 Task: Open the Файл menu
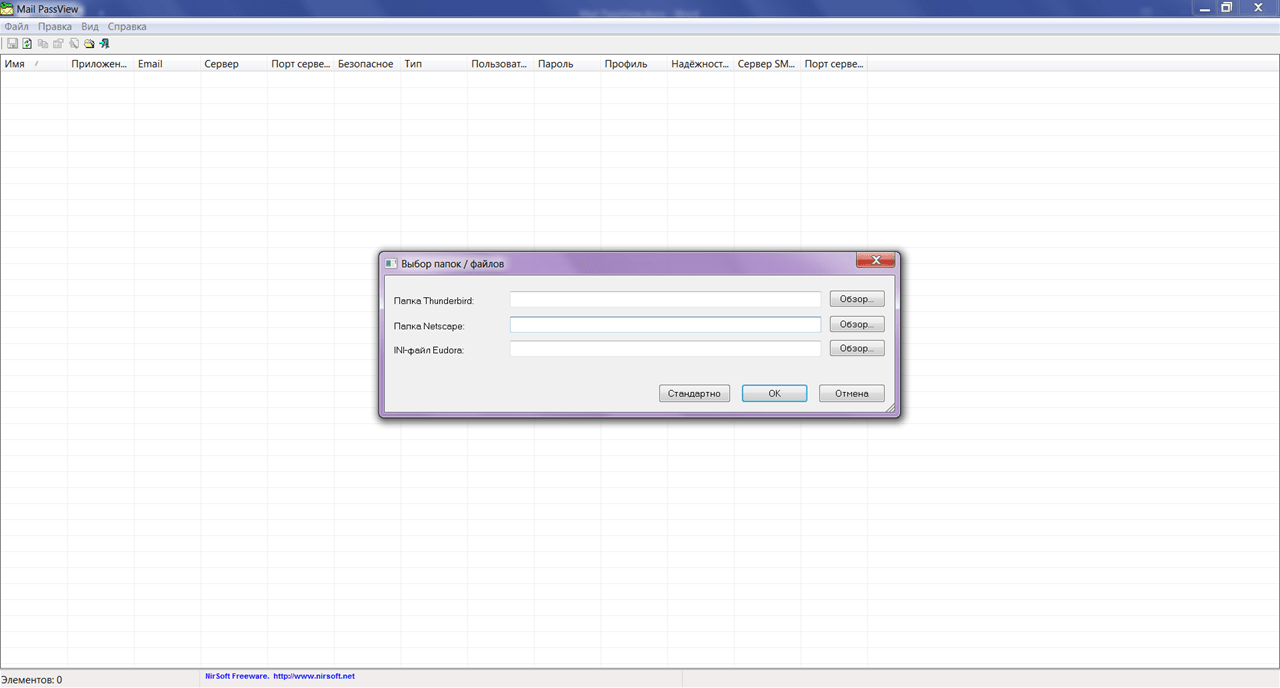(16, 27)
